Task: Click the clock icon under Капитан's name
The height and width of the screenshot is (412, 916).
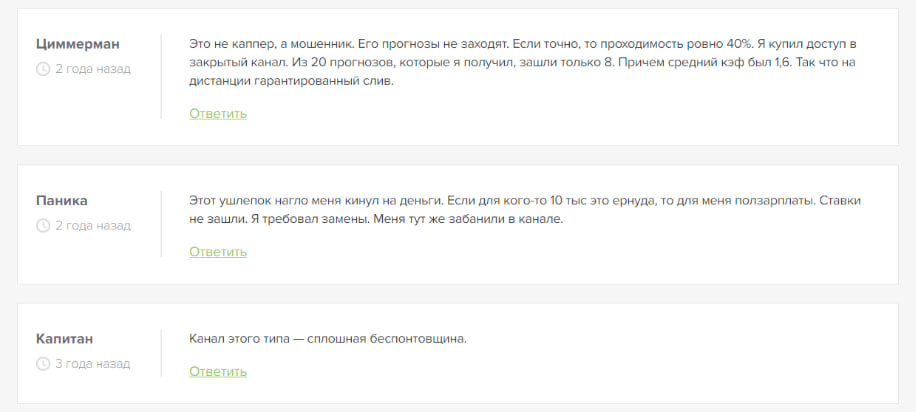Action: click(43, 363)
